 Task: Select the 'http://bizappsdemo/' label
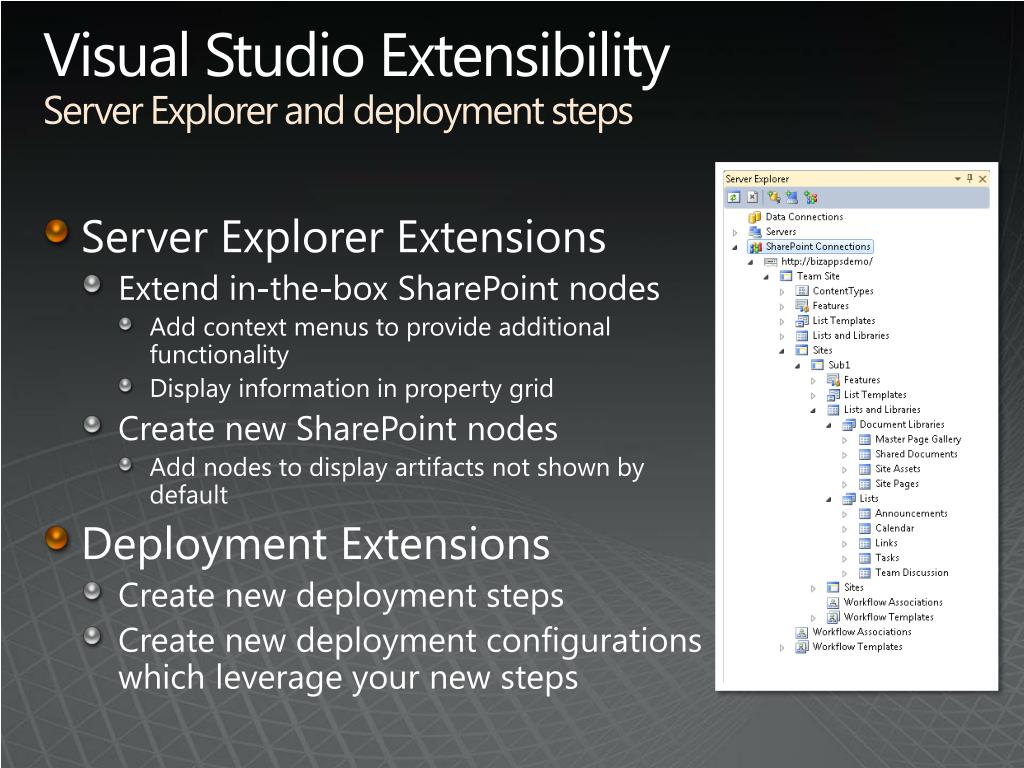point(827,261)
